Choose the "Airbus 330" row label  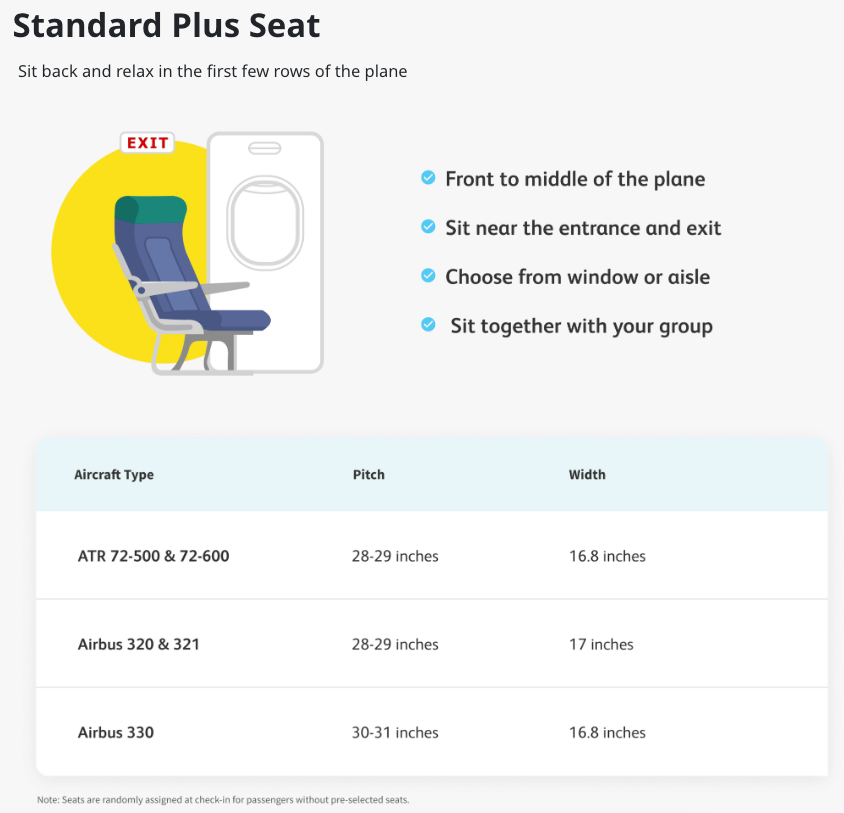pos(116,732)
